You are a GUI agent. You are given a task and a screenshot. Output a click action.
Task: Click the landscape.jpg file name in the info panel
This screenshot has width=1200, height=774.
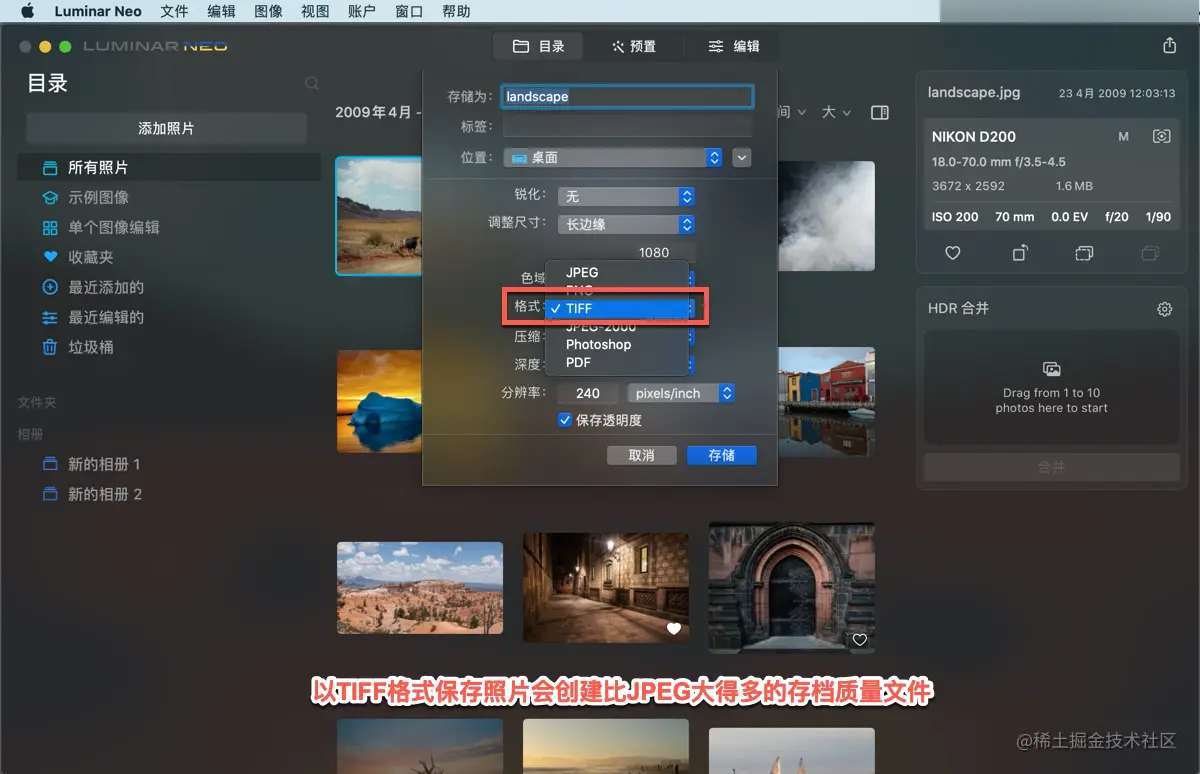[974, 92]
